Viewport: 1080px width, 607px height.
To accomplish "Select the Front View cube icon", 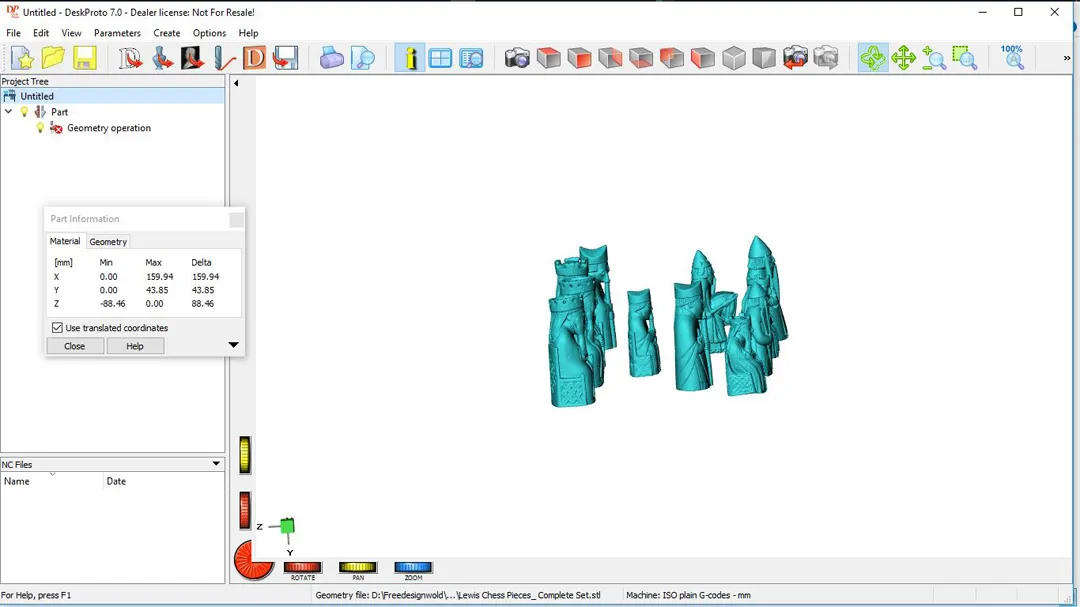I will tap(579, 58).
